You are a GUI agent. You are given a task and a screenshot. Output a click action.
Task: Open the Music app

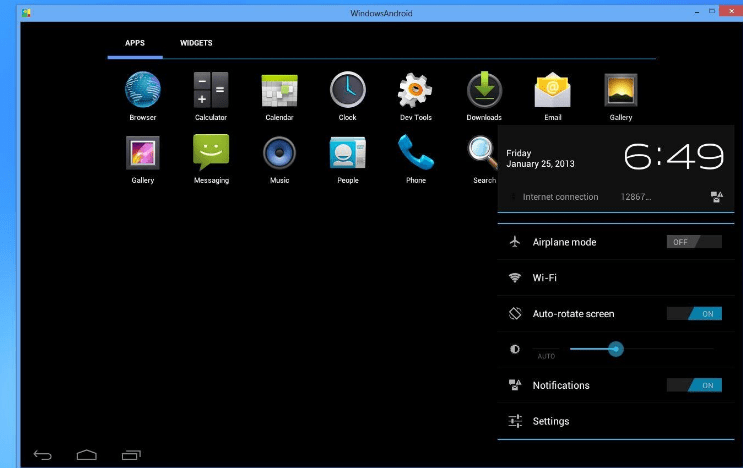pos(279,153)
